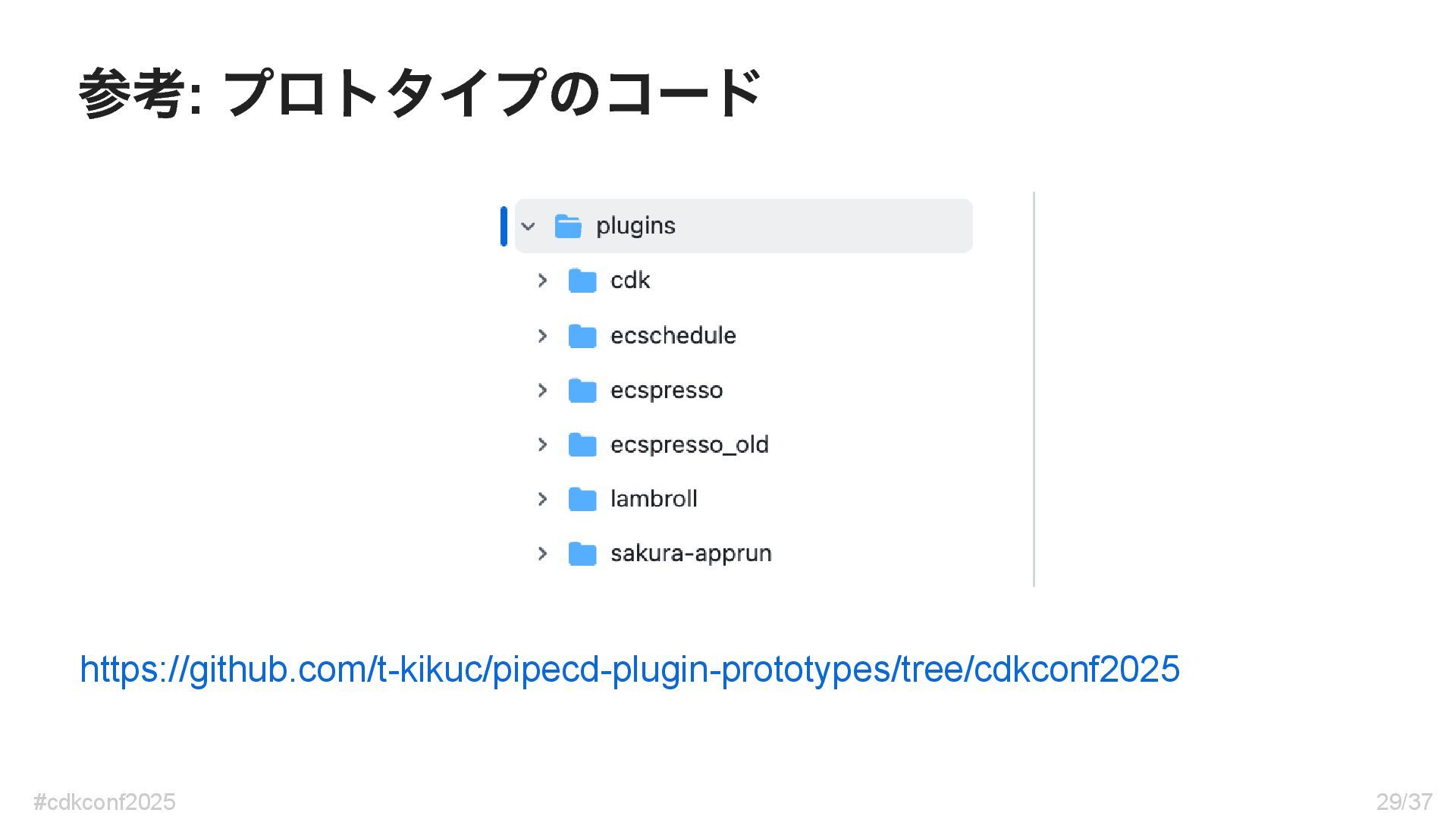
Task: Expand the sakura-apprun folder chevron
Action: pos(542,554)
